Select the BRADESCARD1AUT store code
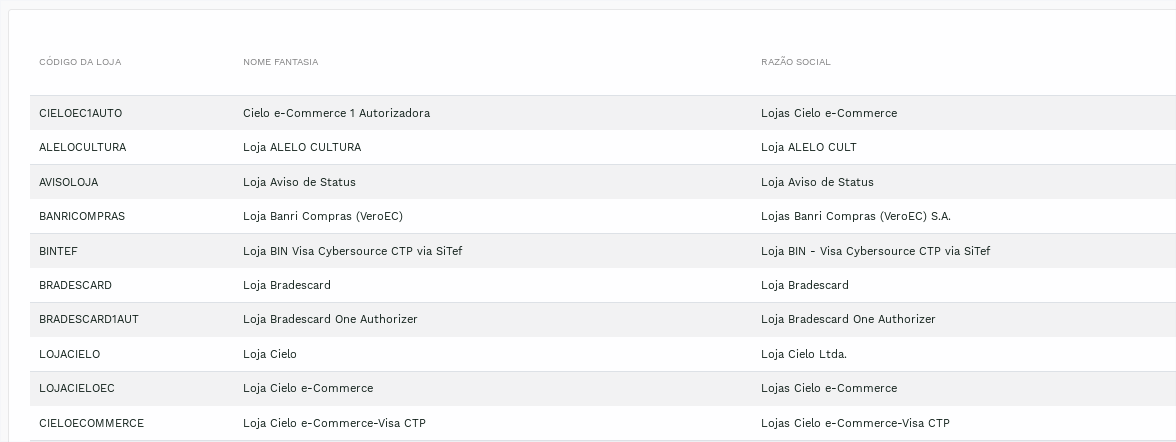Viewport: 1176px width, 442px height. coord(88,319)
